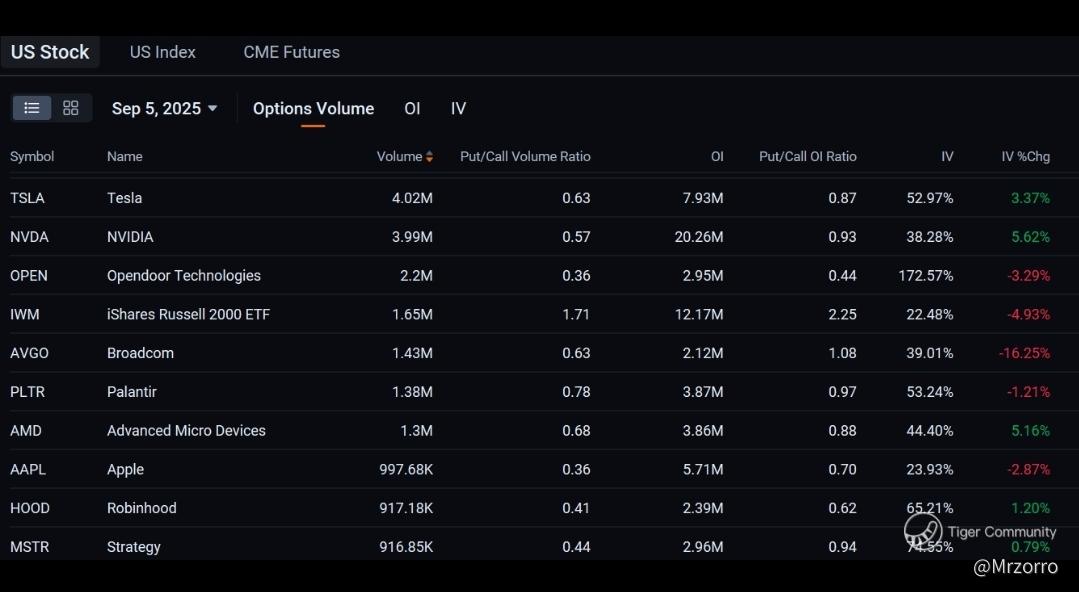Switch to grid view layout
This screenshot has width=1079, height=592.
click(x=71, y=108)
